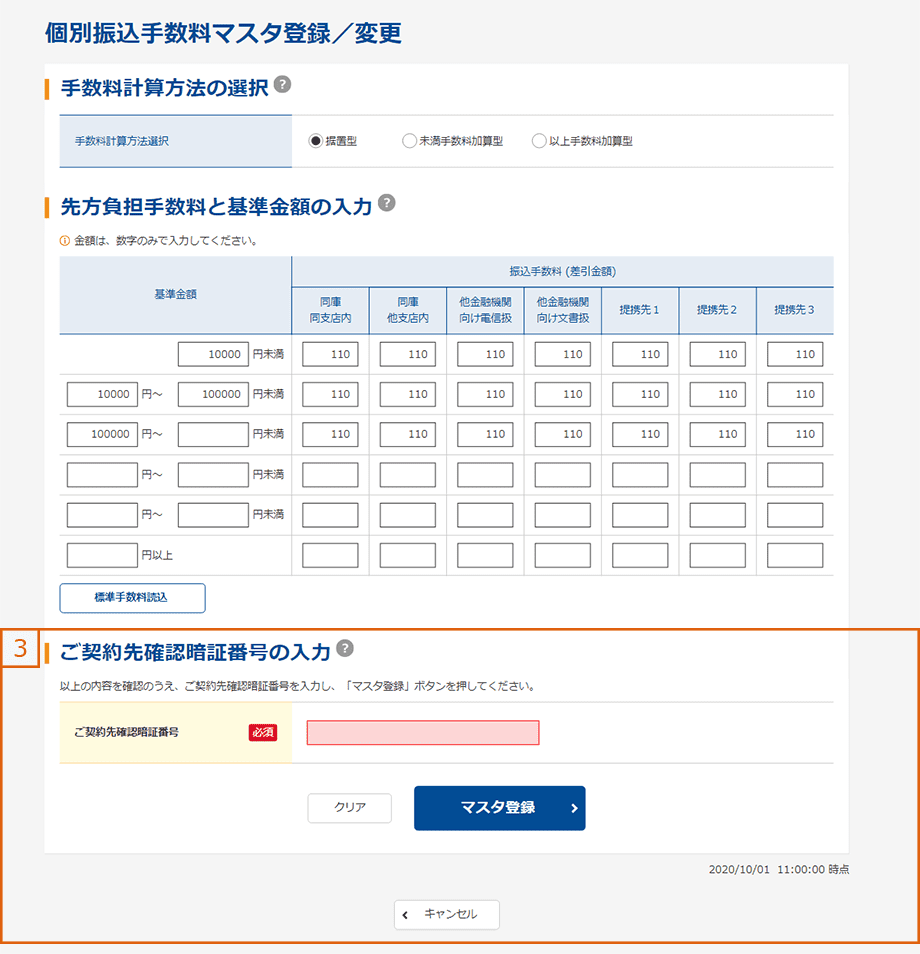Click third row empty 円未満 upper-bound field
This screenshot has width=920, height=954.
click(x=213, y=434)
